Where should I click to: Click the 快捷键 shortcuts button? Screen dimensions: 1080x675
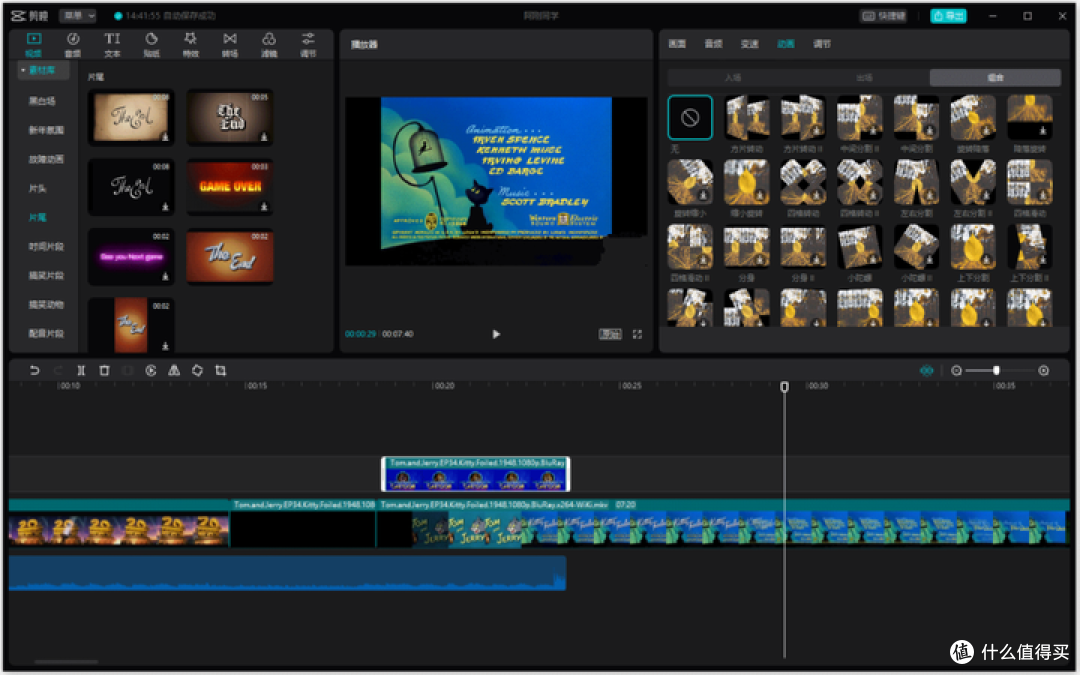coord(883,15)
